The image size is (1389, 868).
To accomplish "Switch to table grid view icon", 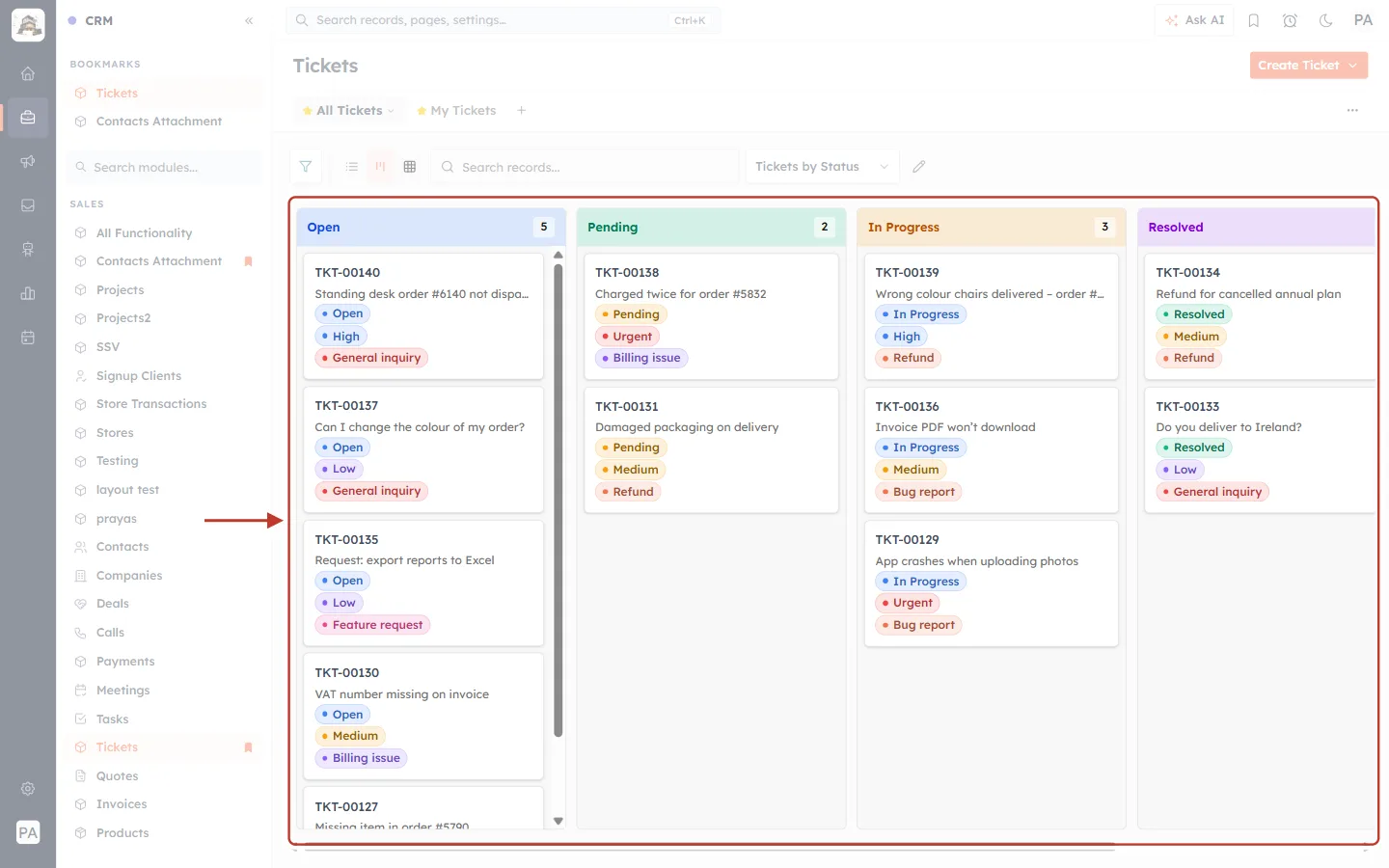I will click(x=410, y=167).
